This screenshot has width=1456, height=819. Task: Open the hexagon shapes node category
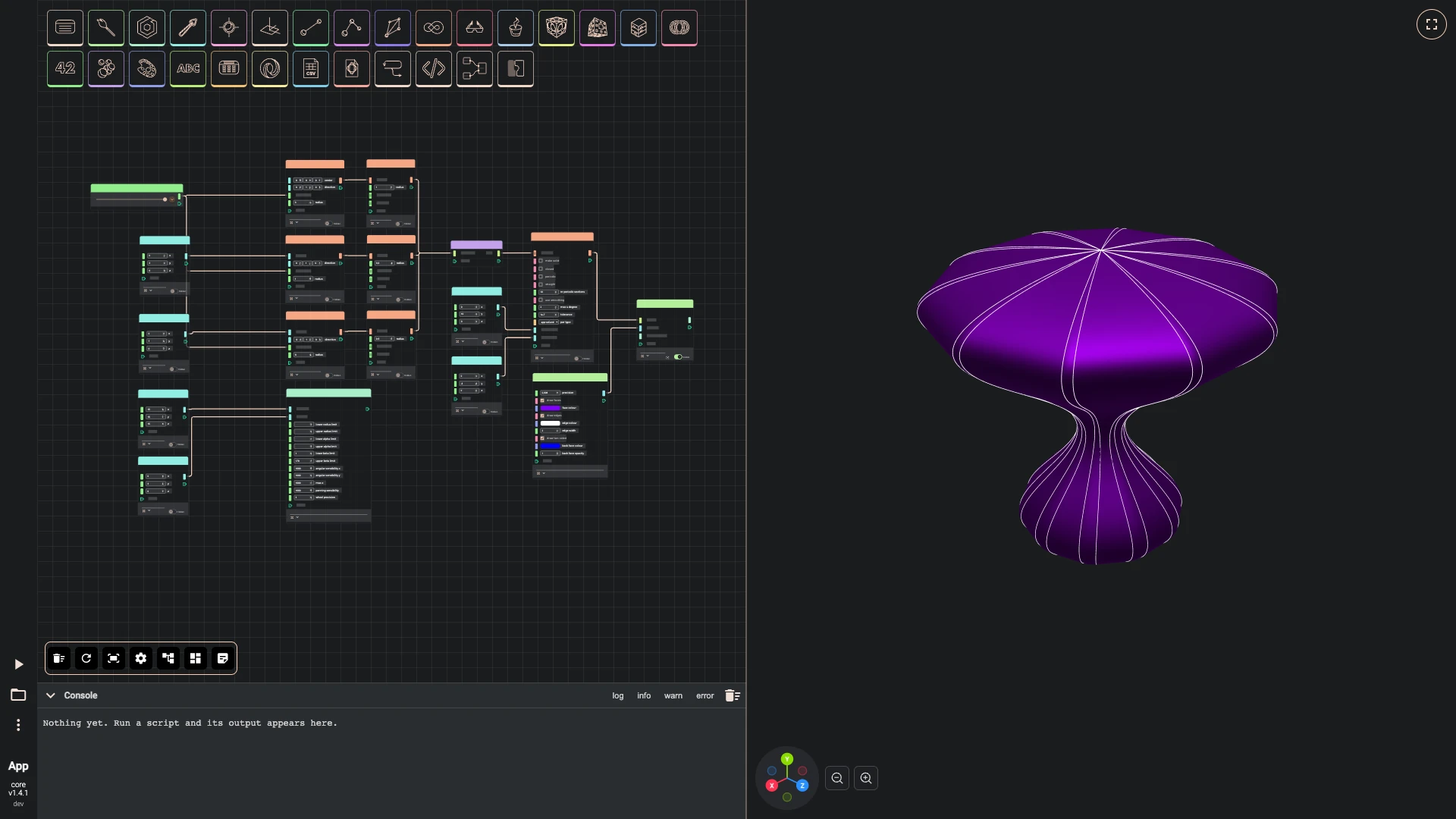coord(147,28)
